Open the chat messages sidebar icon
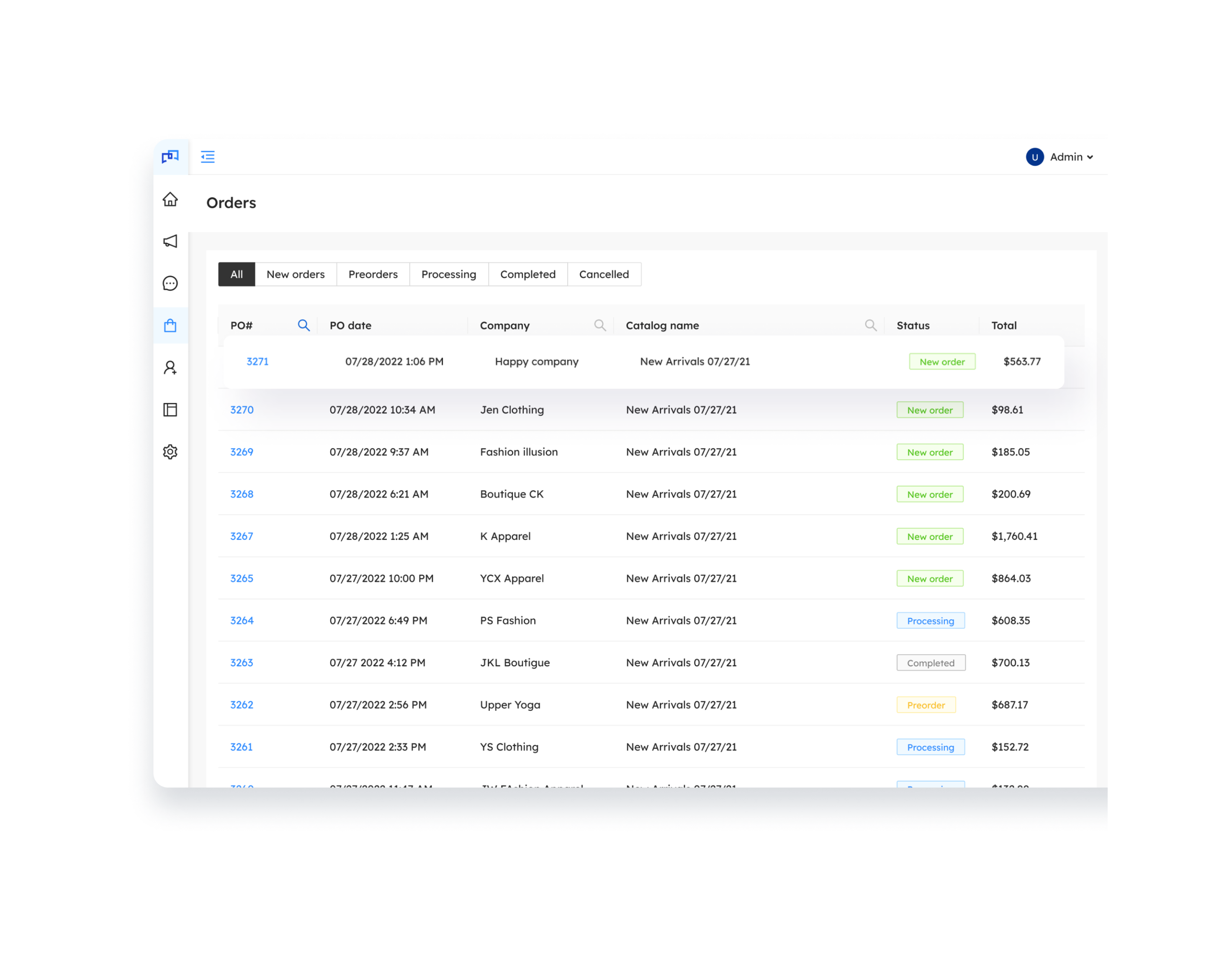1232x965 pixels. [170, 283]
